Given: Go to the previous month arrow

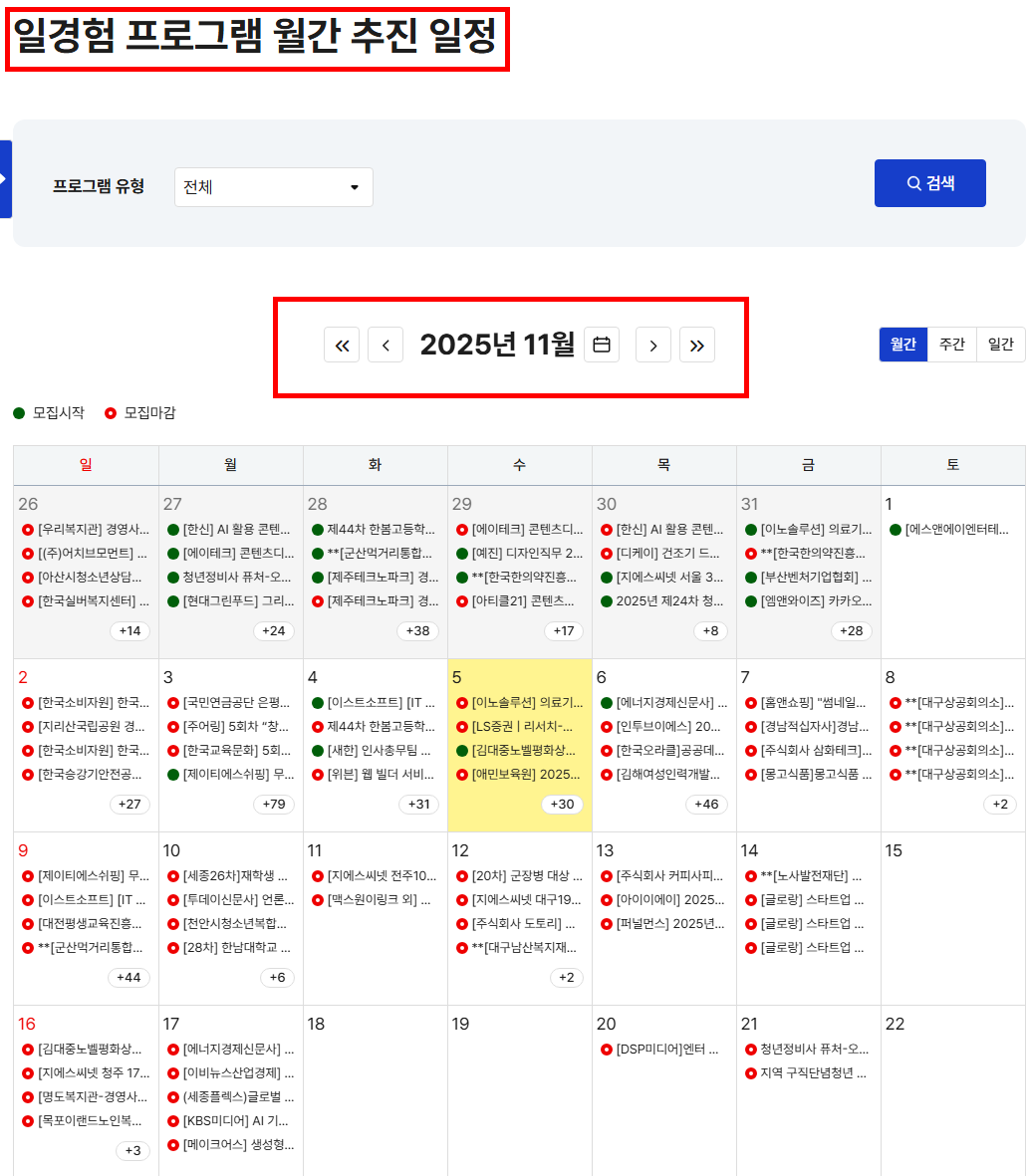Looking at the screenshot, I should [386, 345].
